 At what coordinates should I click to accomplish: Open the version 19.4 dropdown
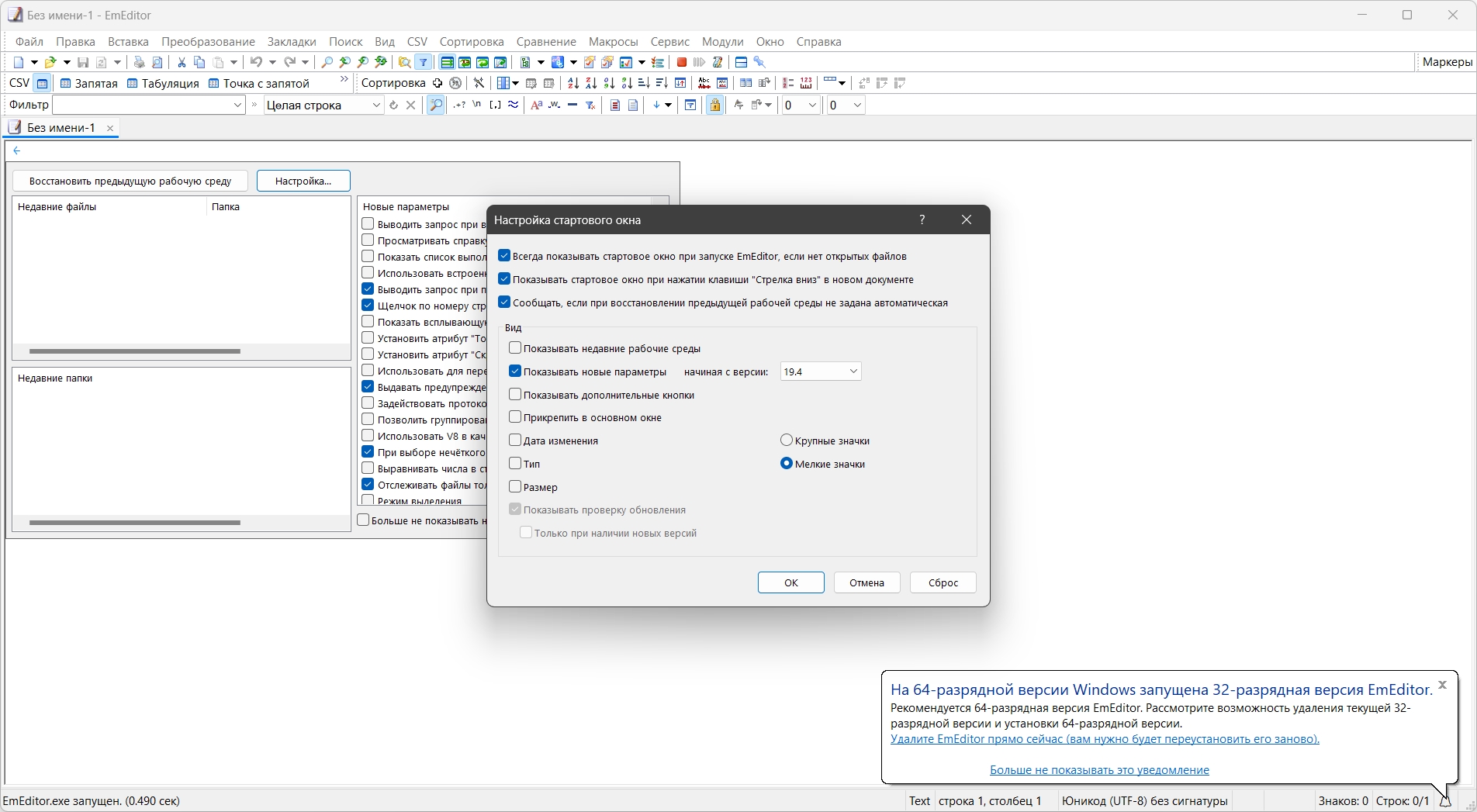click(x=821, y=371)
